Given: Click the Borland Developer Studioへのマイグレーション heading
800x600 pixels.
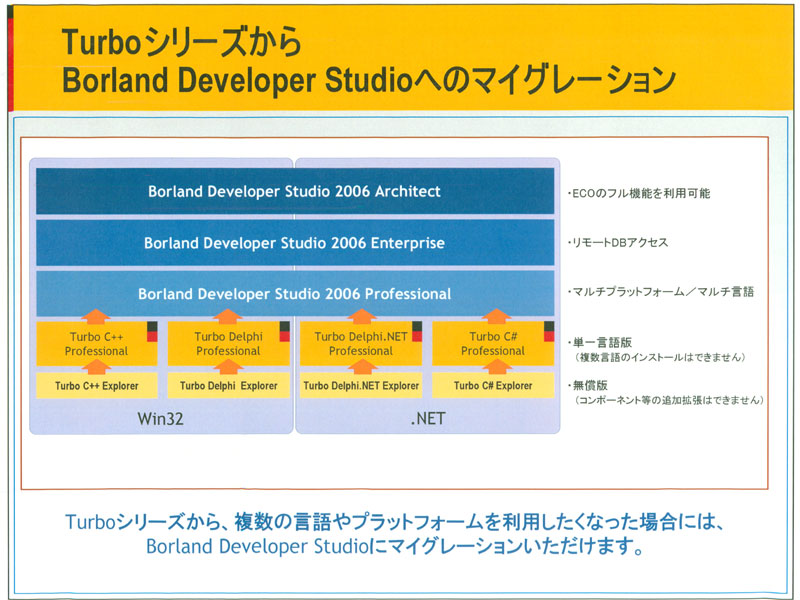Looking at the screenshot, I should tap(369, 80).
